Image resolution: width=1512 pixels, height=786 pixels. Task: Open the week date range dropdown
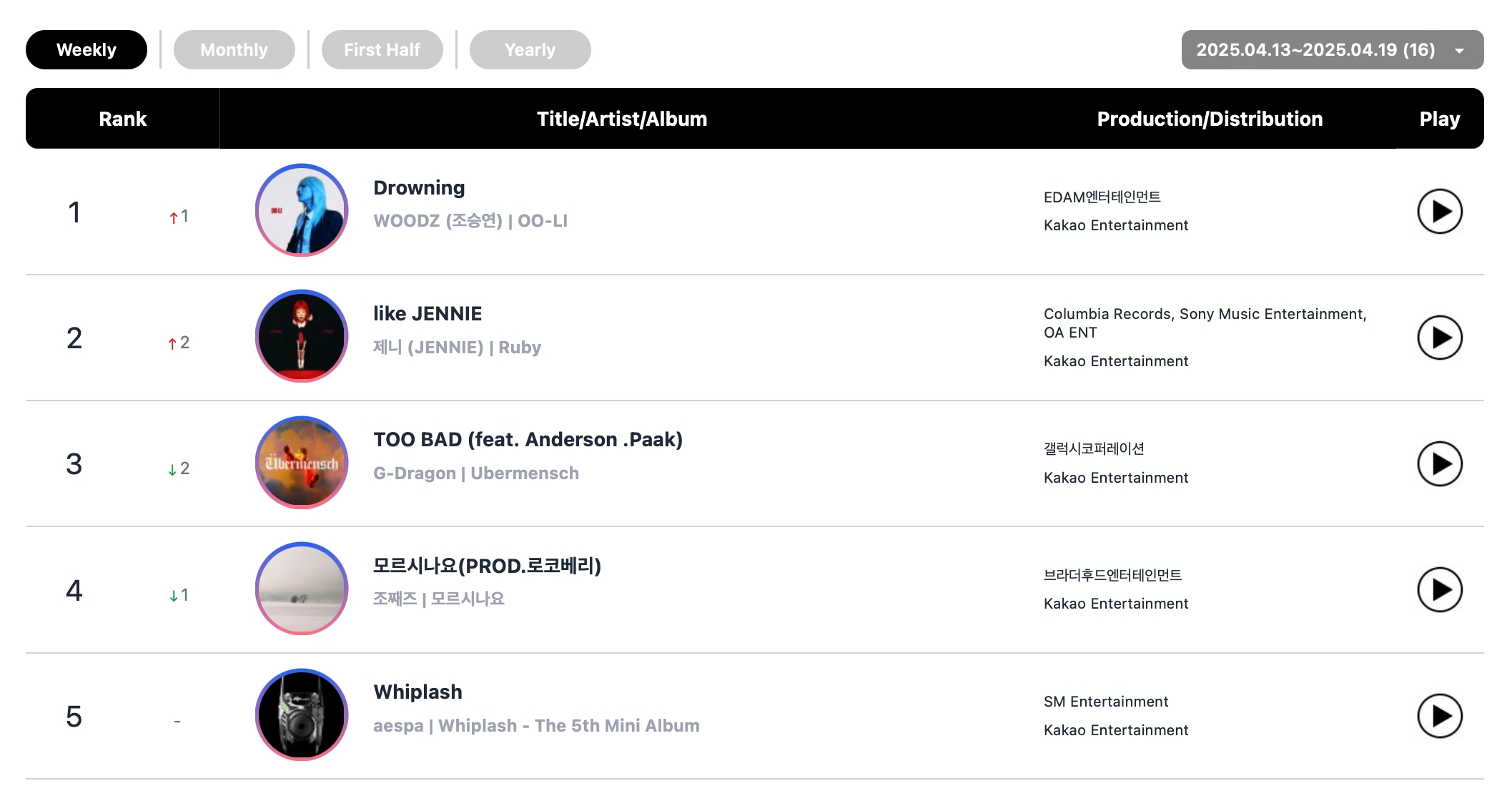point(1333,50)
